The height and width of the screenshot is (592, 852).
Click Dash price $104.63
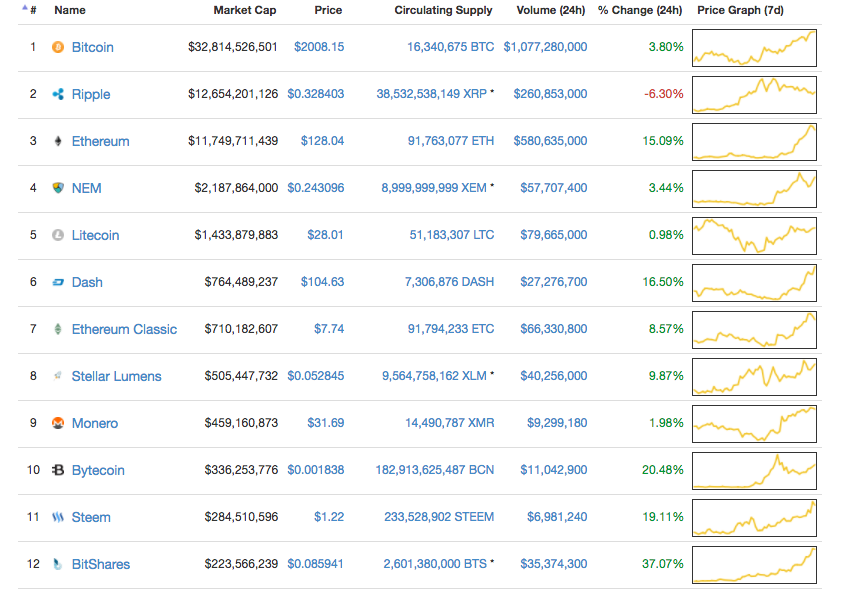(322, 282)
